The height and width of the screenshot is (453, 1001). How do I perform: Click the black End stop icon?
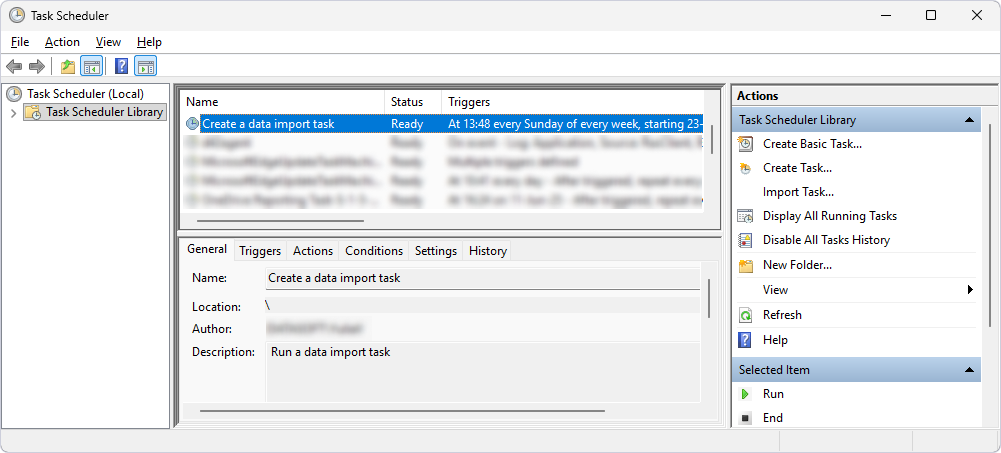coord(745,419)
